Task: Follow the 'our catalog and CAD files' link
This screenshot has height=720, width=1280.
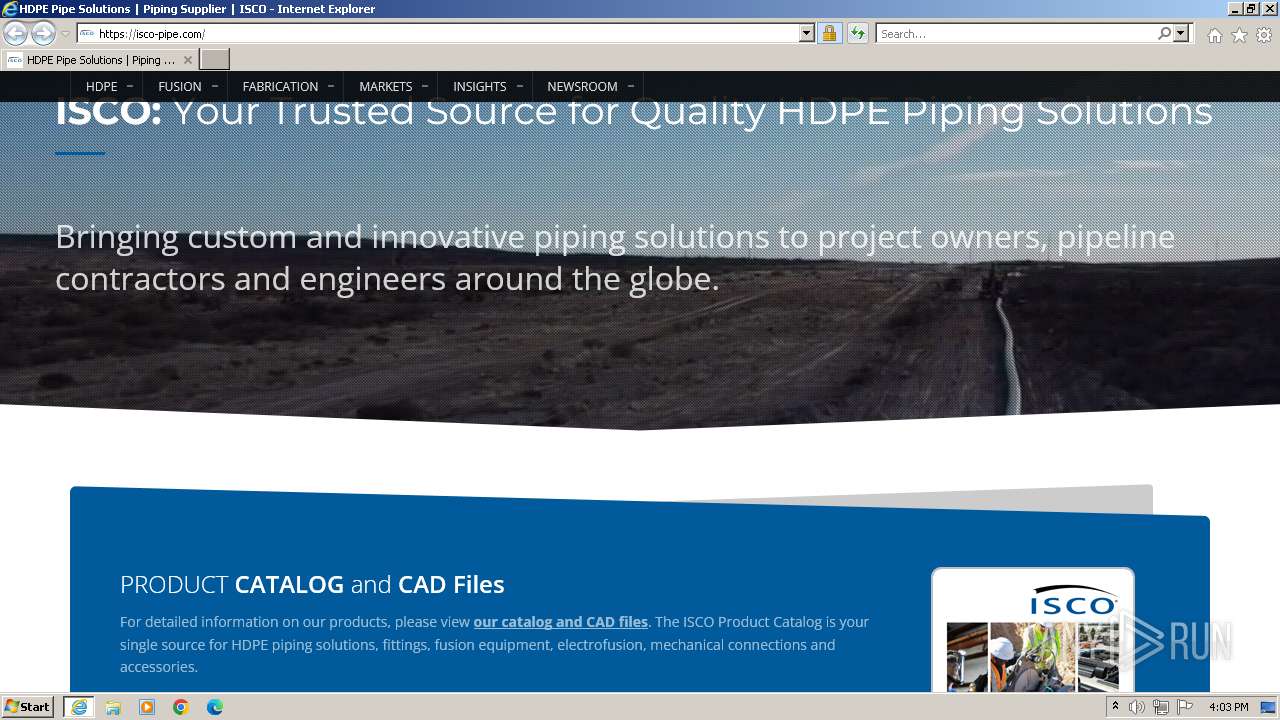Action: (560, 622)
